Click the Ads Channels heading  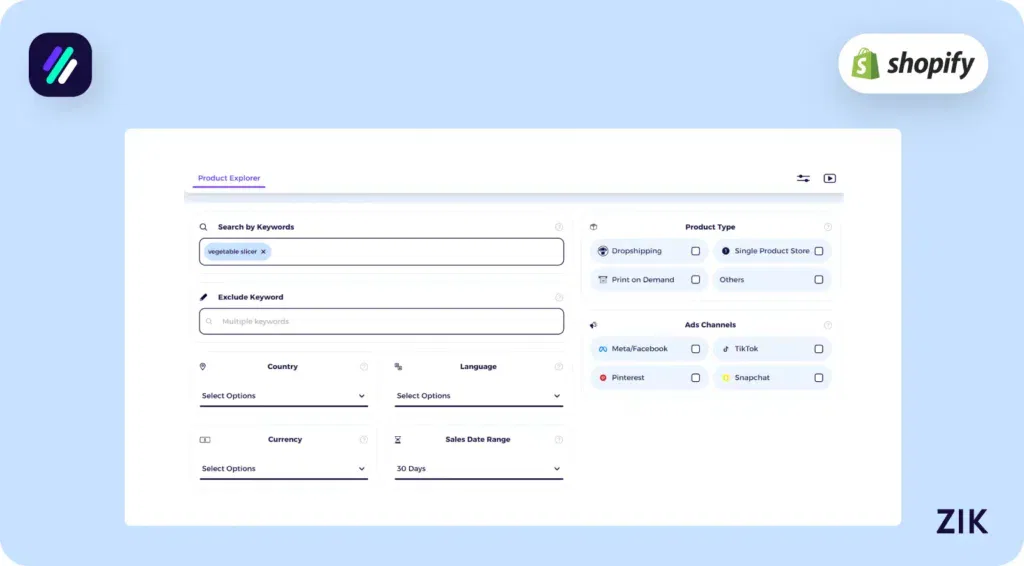710,325
